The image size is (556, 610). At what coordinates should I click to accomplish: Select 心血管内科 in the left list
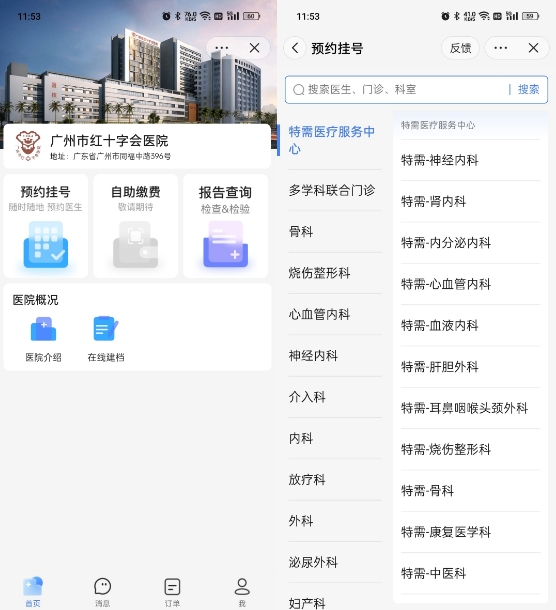[x=319, y=314]
